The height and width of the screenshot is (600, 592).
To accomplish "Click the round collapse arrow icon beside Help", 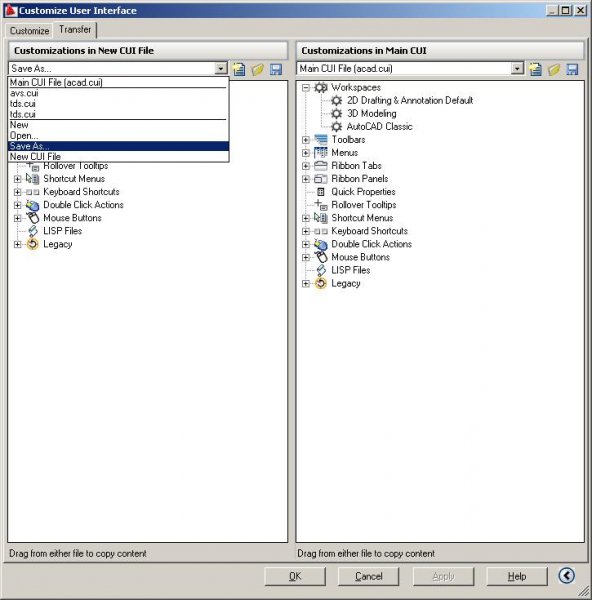I will [x=566, y=575].
